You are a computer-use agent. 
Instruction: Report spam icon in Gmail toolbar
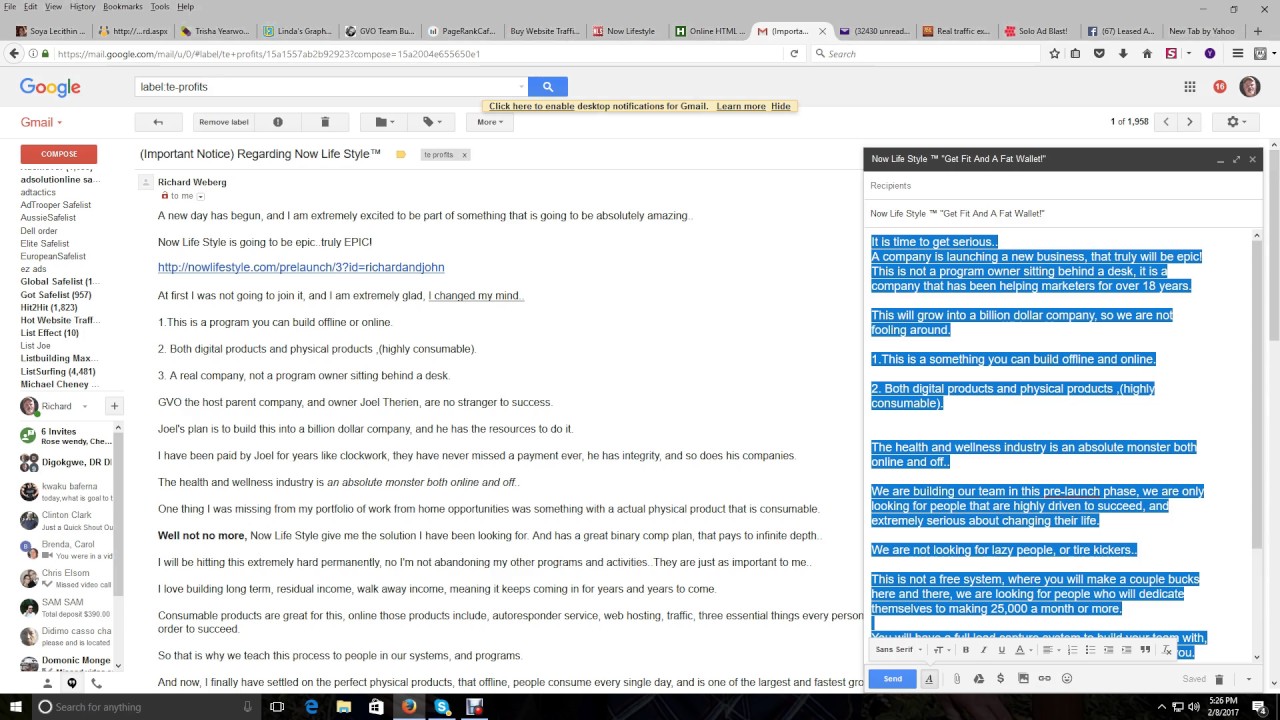pyautogui.click(x=278, y=122)
